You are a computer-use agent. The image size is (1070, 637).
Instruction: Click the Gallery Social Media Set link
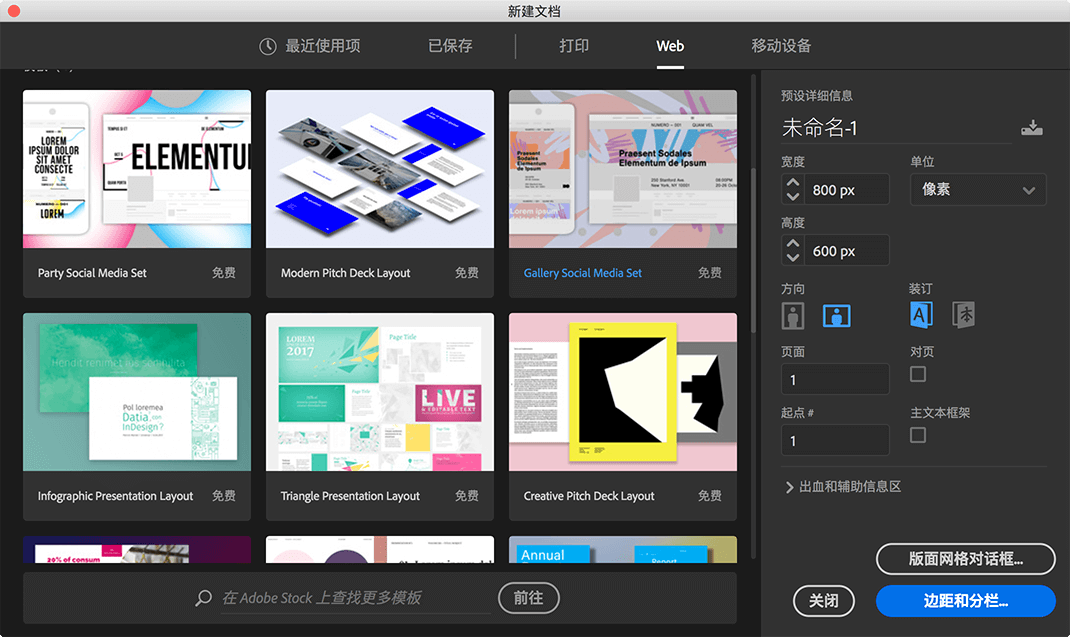583,273
